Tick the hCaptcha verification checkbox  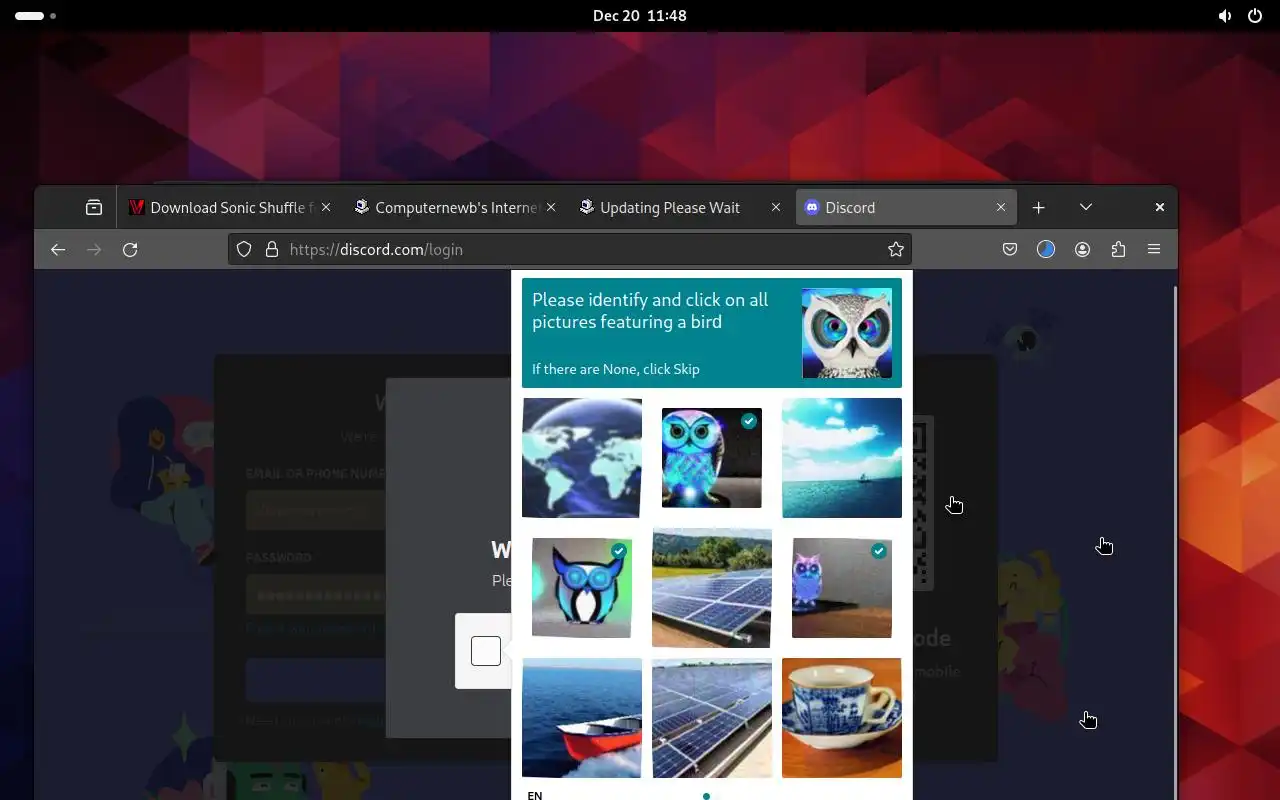click(x=486, y=651)
